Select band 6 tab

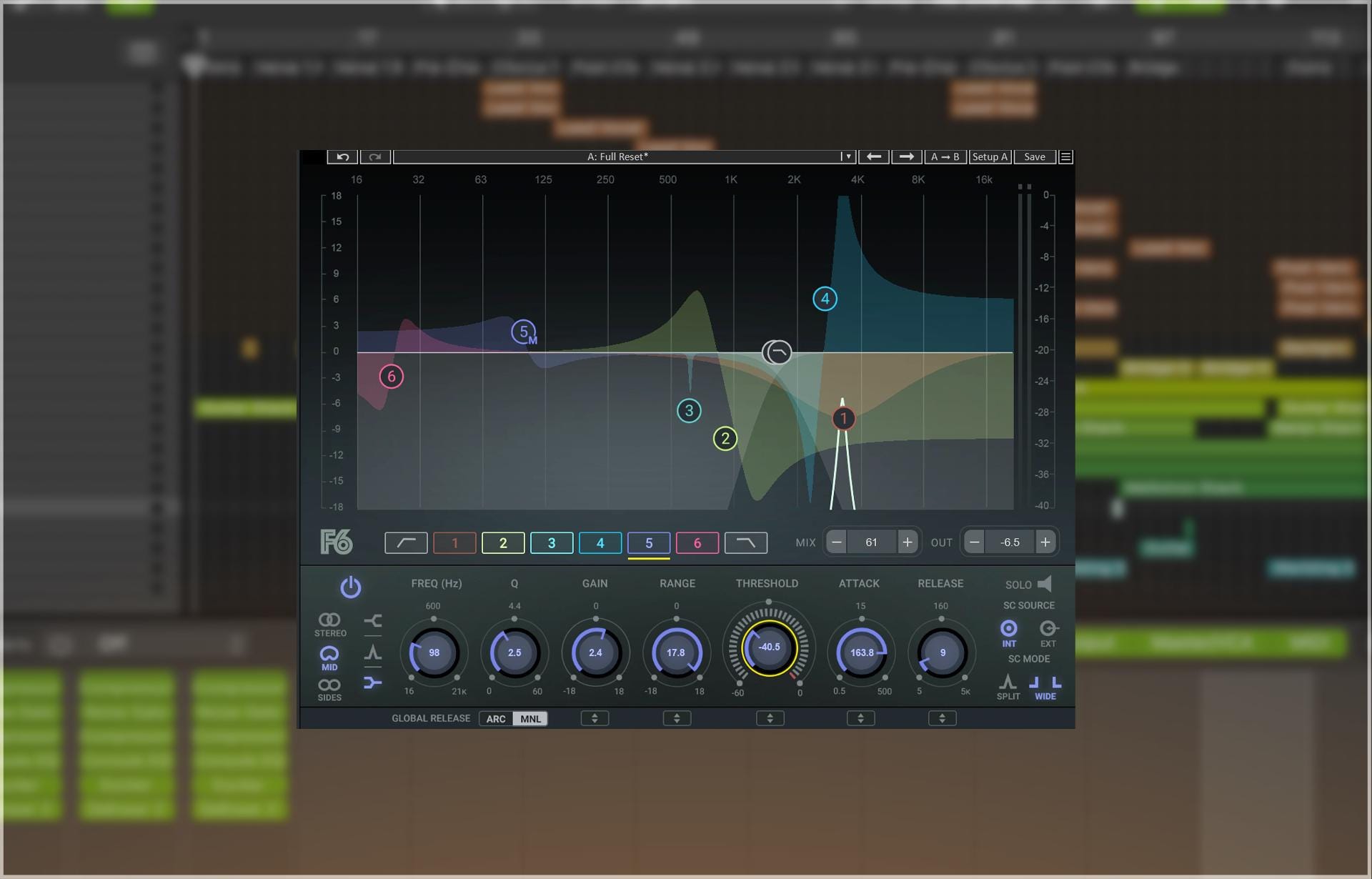(x=697, y=542)
